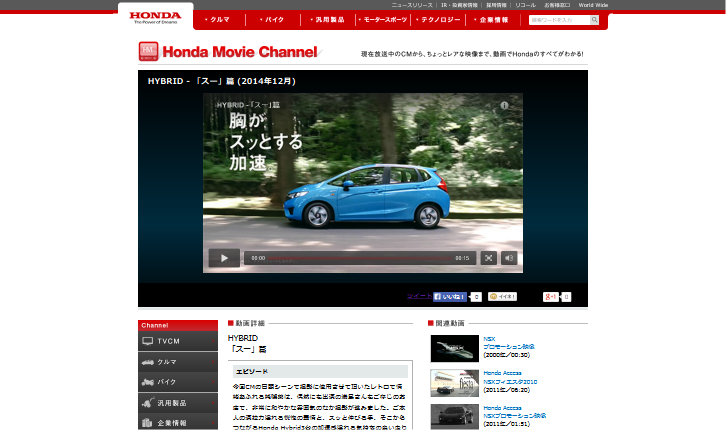Click the search magnifier icon
The image size is (726, 430).
click(595, 19)
